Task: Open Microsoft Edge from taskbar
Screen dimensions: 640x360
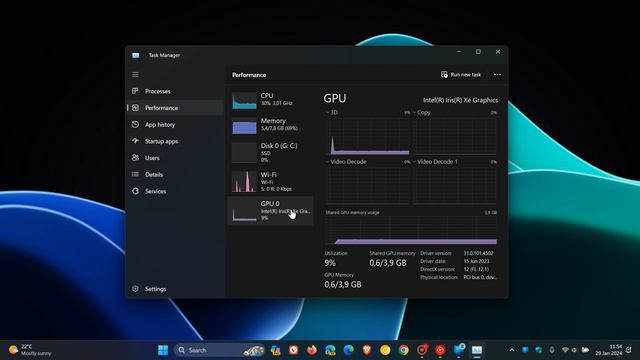Action: (x=349, y=350)
